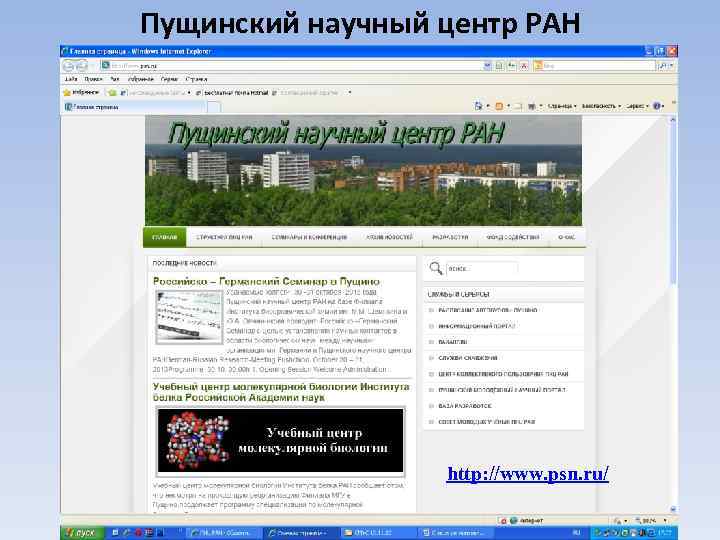This screenshot has height=540, width=720.
Task: Open the Расписание автобусов Пущино sidebar link
Action: [487, 310]
